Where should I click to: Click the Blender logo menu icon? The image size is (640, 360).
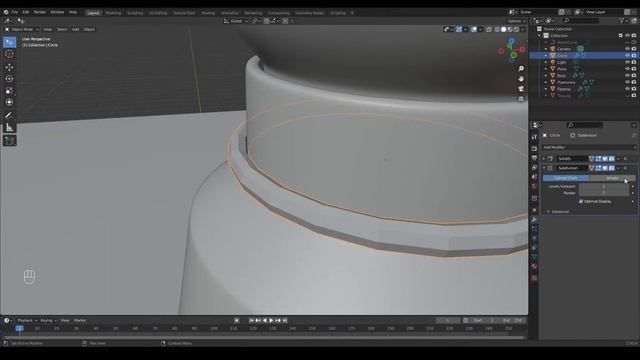click(6, 12)
